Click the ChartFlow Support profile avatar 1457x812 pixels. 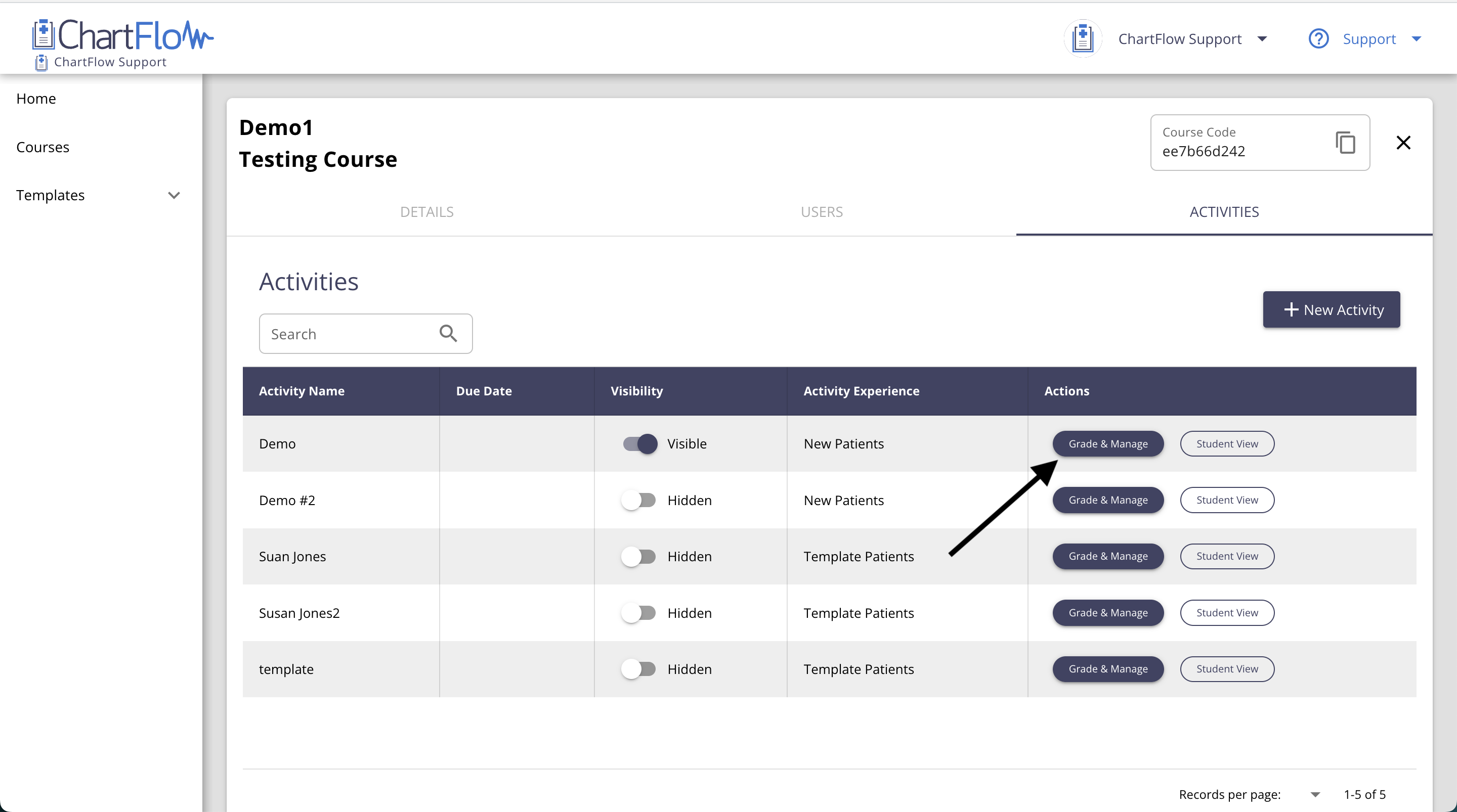tap(1083, 39)
